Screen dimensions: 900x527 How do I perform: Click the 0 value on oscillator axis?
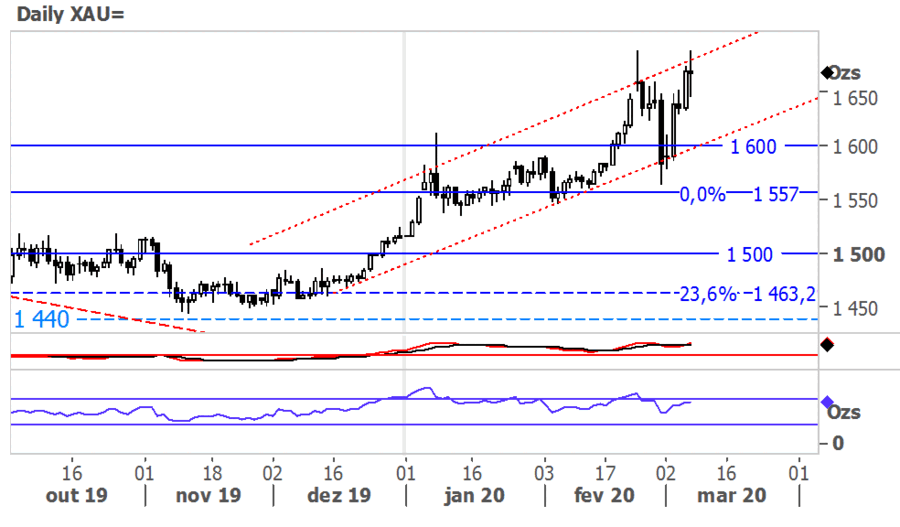click(838, 443)
